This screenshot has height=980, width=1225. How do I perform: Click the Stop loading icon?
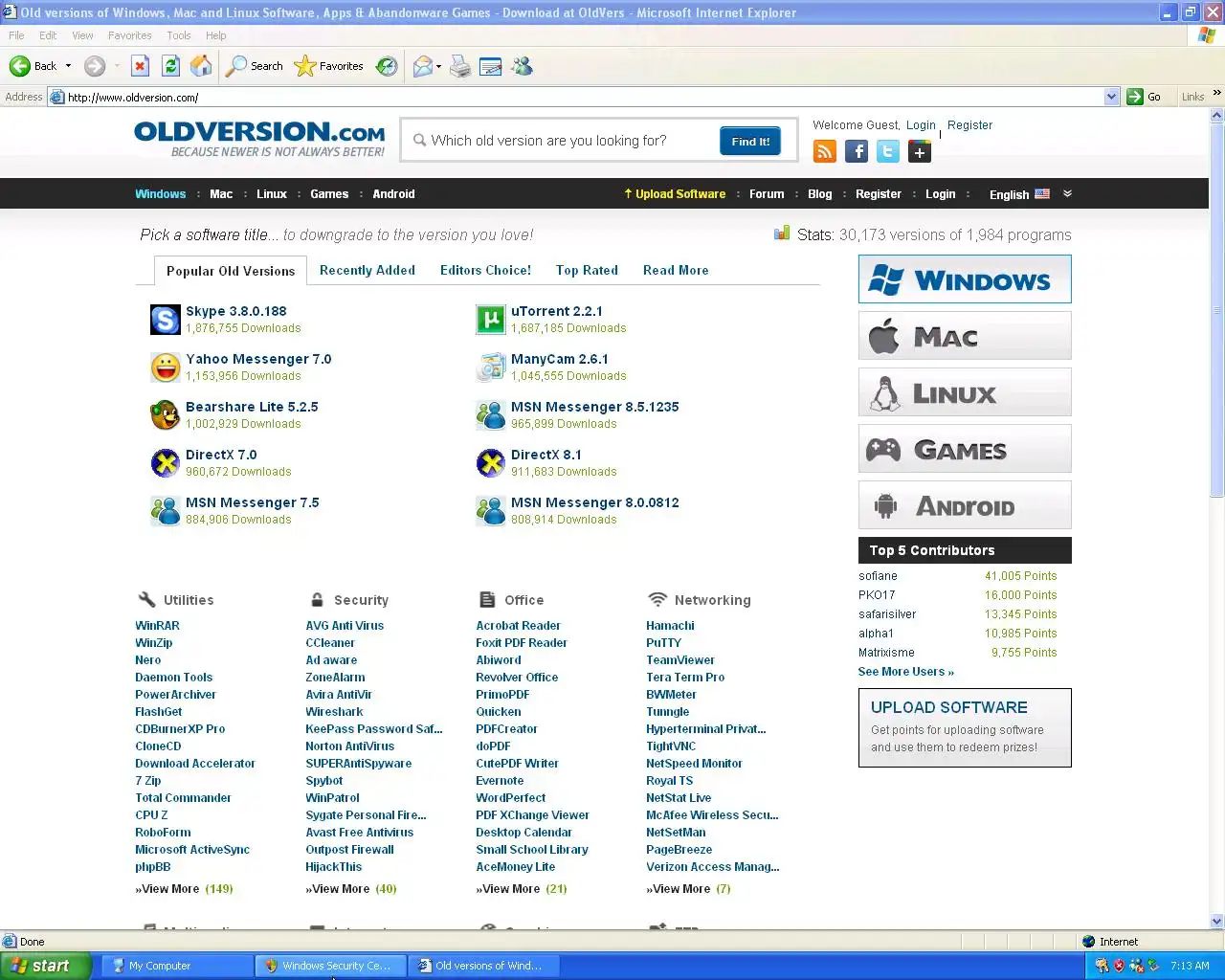140,66
